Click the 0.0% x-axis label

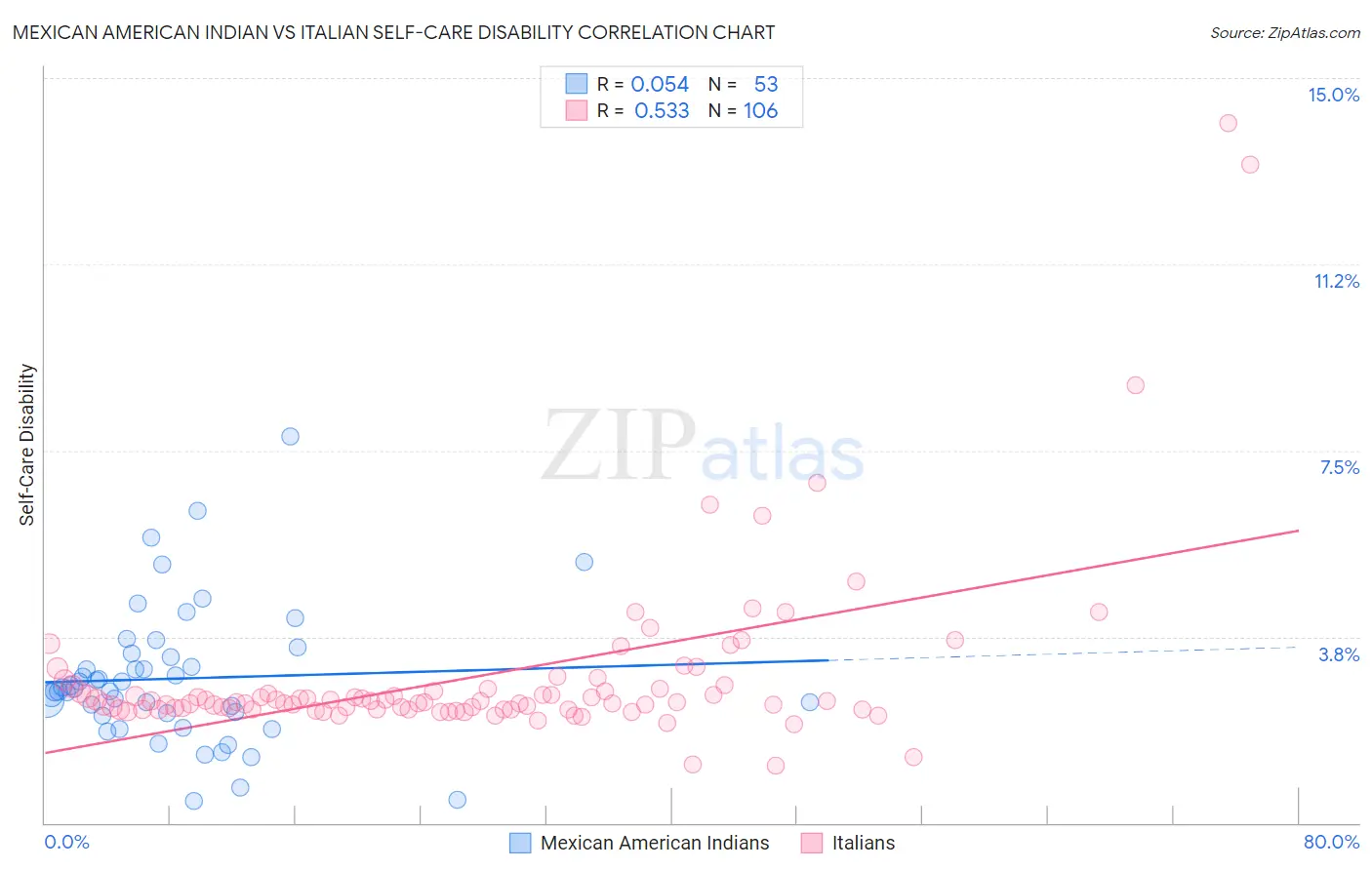(66, 842)
